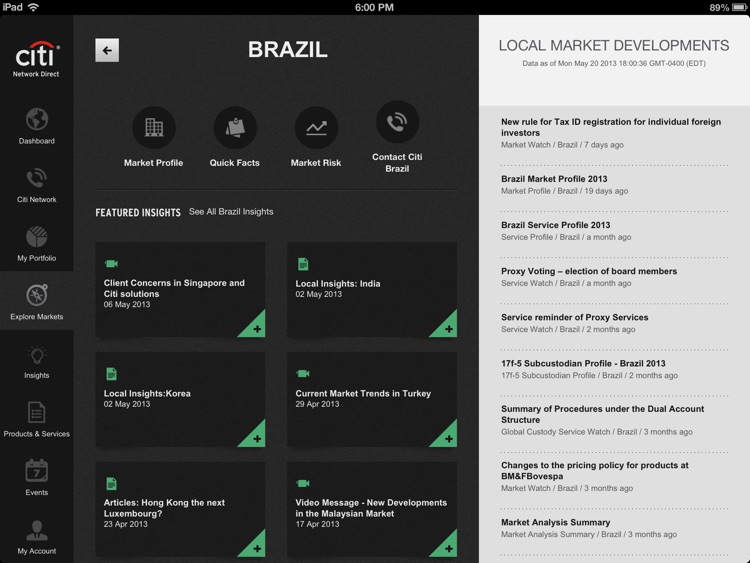Tap document icon on Local Insights:Korea card

tap(111, 374)
